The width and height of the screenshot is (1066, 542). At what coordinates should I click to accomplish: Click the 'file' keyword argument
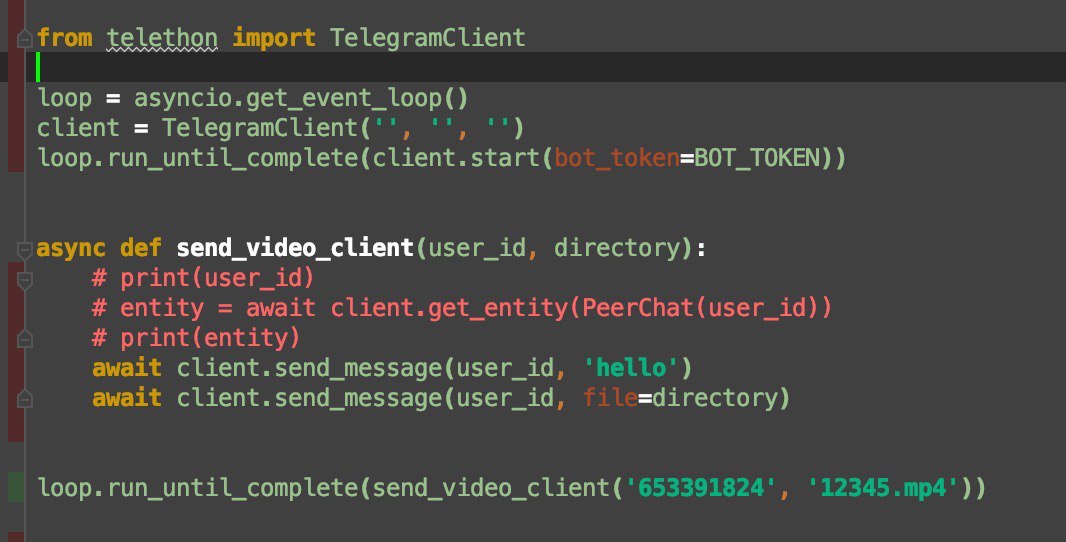coord(611,398)
